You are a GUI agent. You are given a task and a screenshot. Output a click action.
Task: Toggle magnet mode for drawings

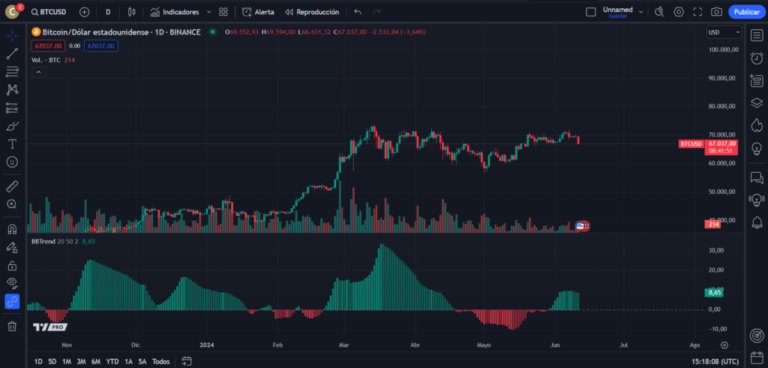[12, 229]
